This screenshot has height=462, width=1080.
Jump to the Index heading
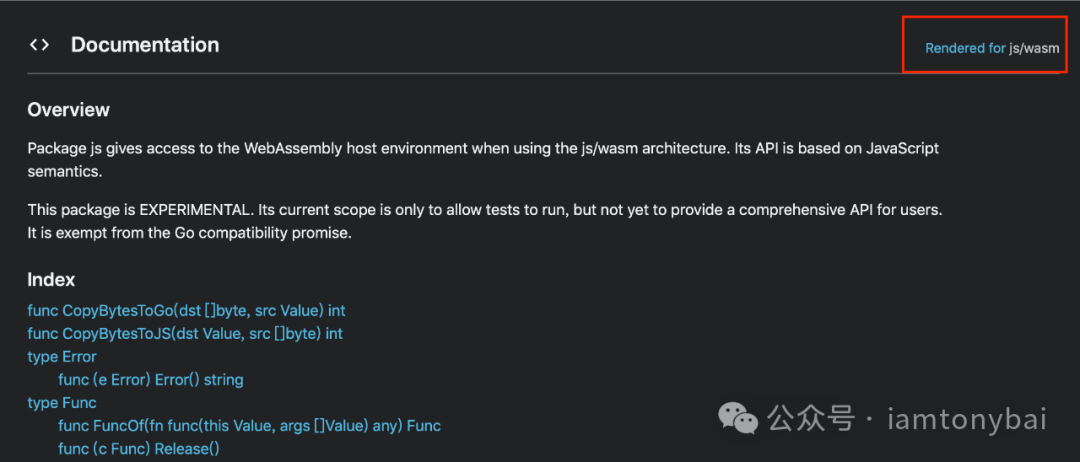(51, 280)
